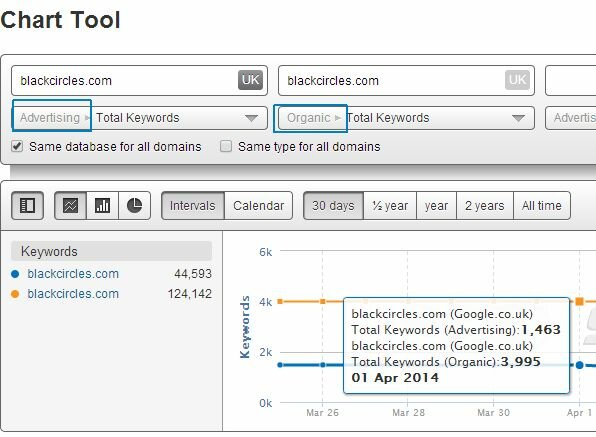This screenshot has width=596, height=437.
Task: Toggle Same database for all domains checkbox
Action: click(17, 146)
